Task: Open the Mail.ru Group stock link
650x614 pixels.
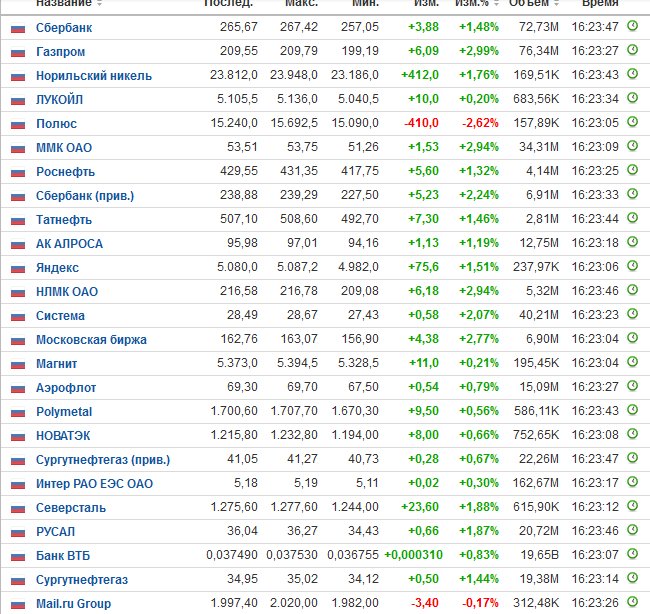Action: pyautogui.click(x=73, y=604)
